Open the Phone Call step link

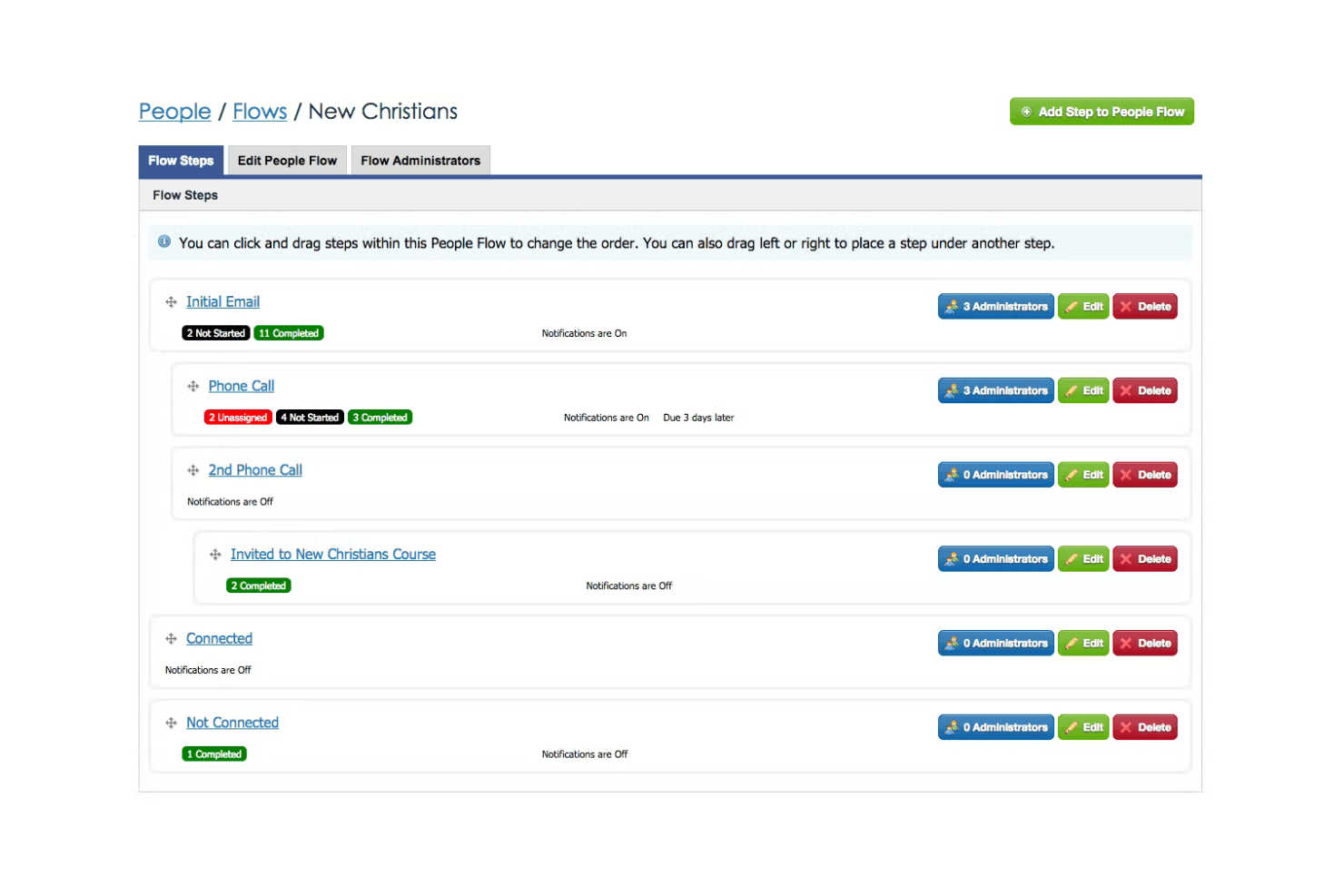click(242, 387)
